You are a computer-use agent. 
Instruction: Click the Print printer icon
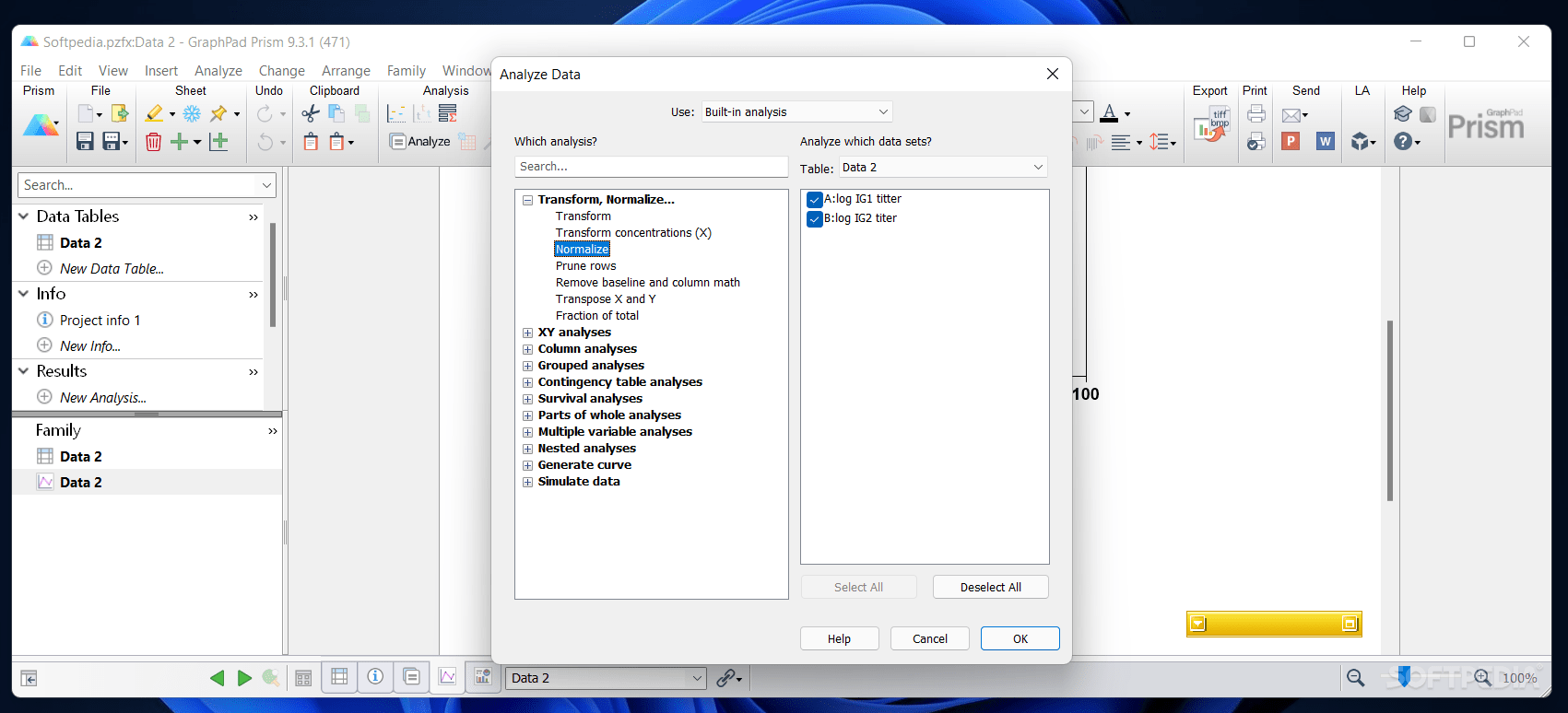click(1256, 113)
